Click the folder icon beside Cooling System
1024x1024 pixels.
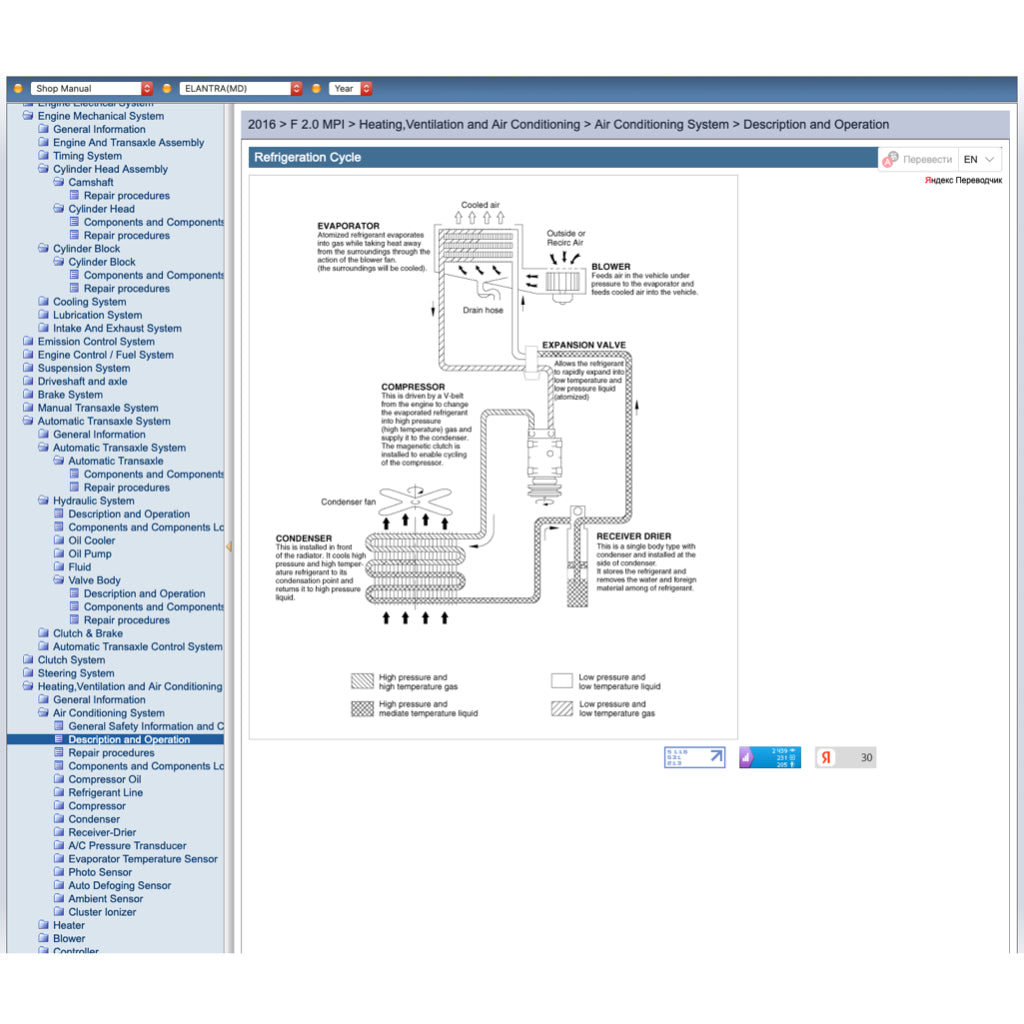(x=43, y=301)
